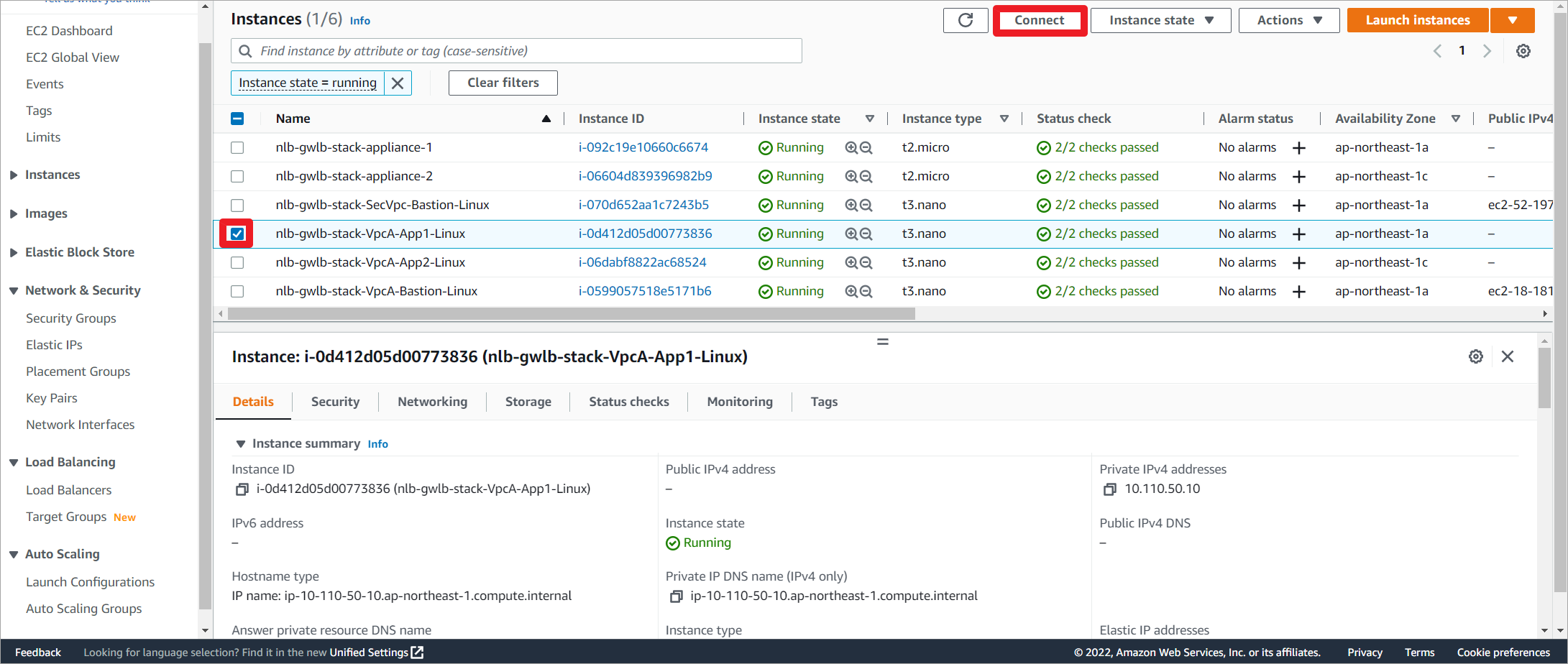
Task: Remove the Instance state = running filter
Action: [x=398, y=83]
